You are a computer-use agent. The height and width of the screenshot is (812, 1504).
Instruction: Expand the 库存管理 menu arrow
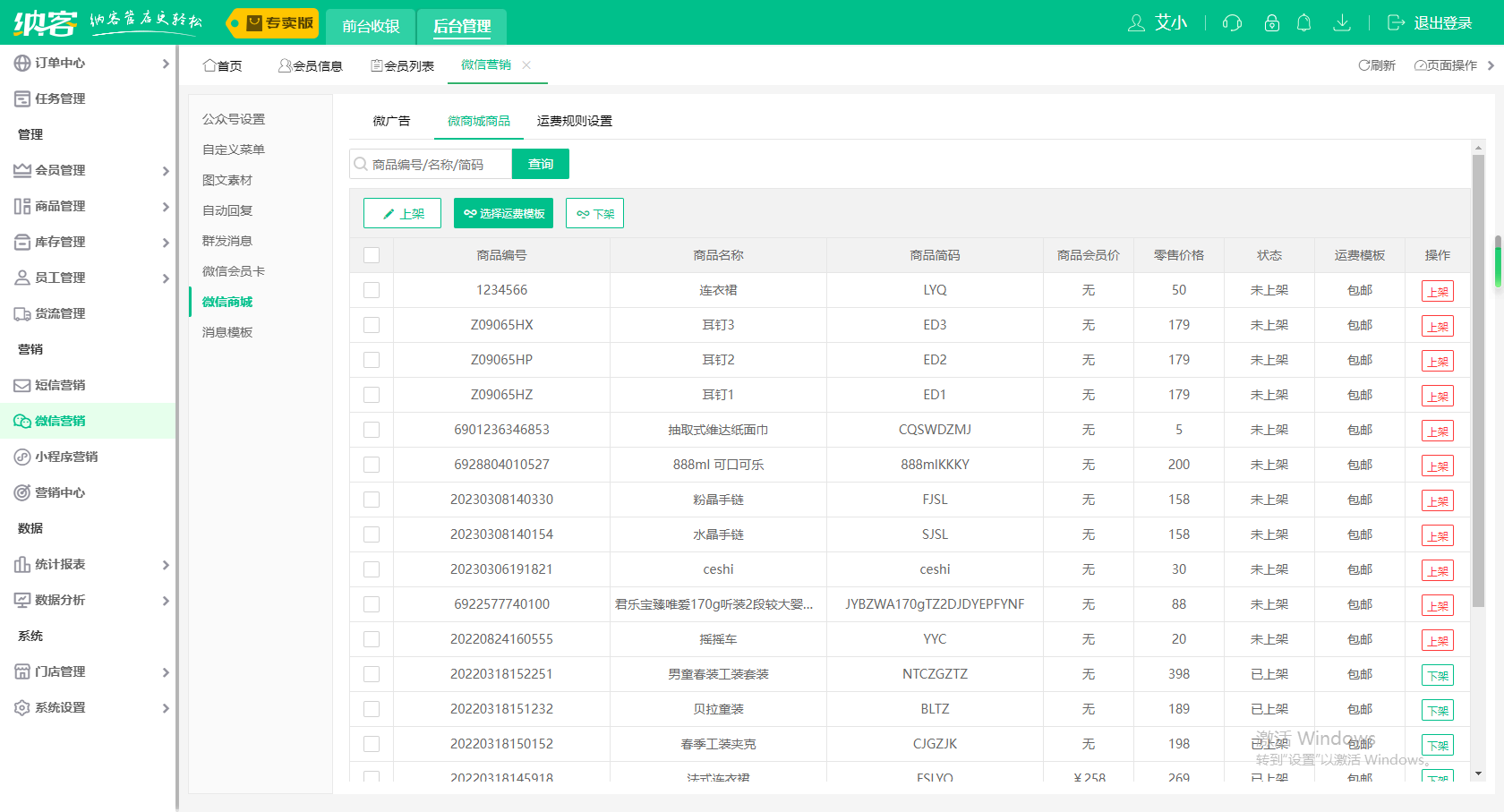click(166, 243)
